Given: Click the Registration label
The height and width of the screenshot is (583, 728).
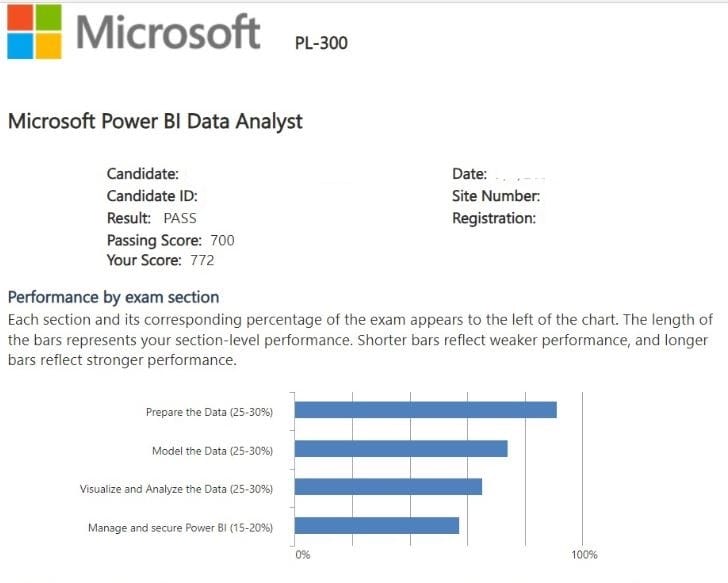Looking at the screenshot, I should tap(494, 218).
